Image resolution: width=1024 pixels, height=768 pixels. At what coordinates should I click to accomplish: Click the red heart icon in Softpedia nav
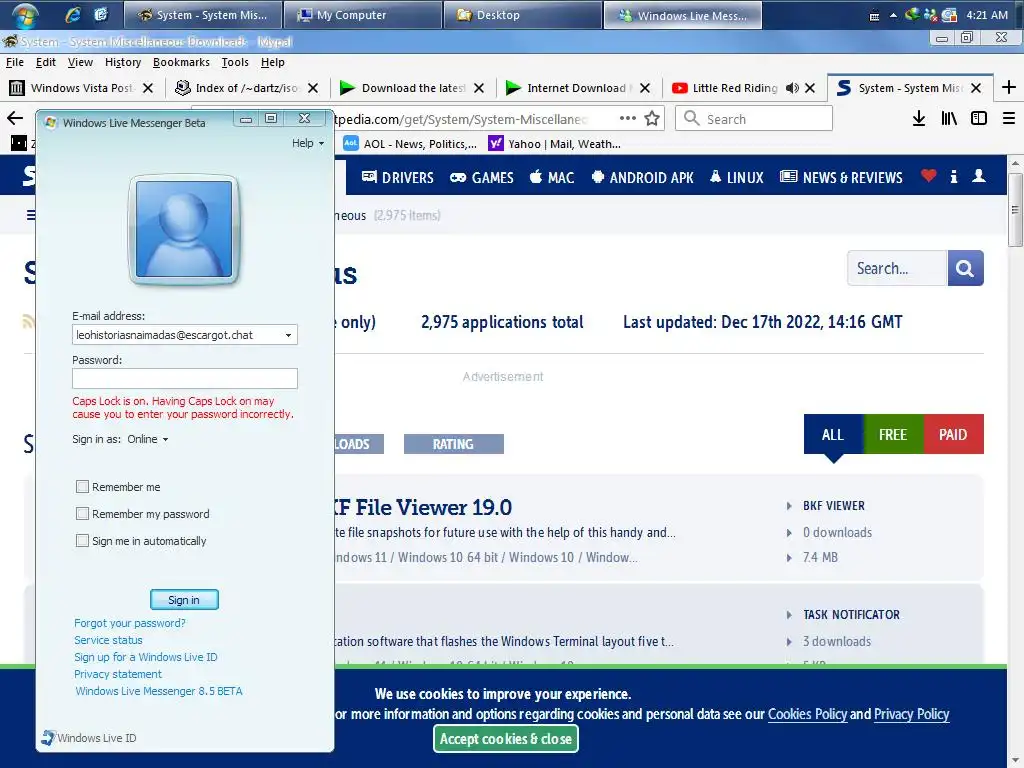pos(929,176)
